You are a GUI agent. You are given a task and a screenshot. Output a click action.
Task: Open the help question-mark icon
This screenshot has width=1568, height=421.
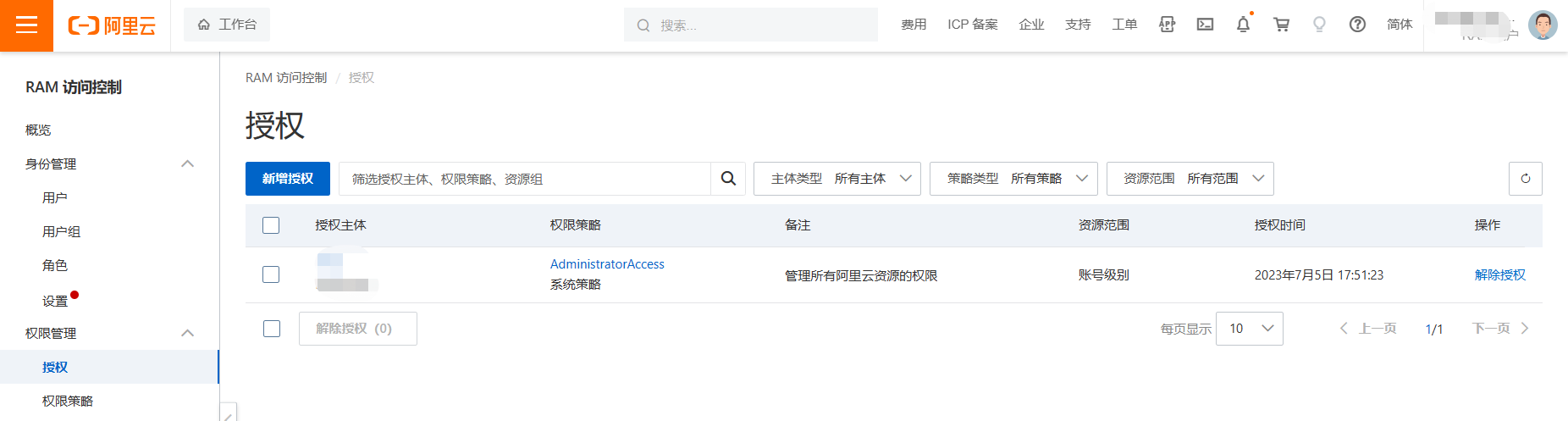[x=1357, y=25]
